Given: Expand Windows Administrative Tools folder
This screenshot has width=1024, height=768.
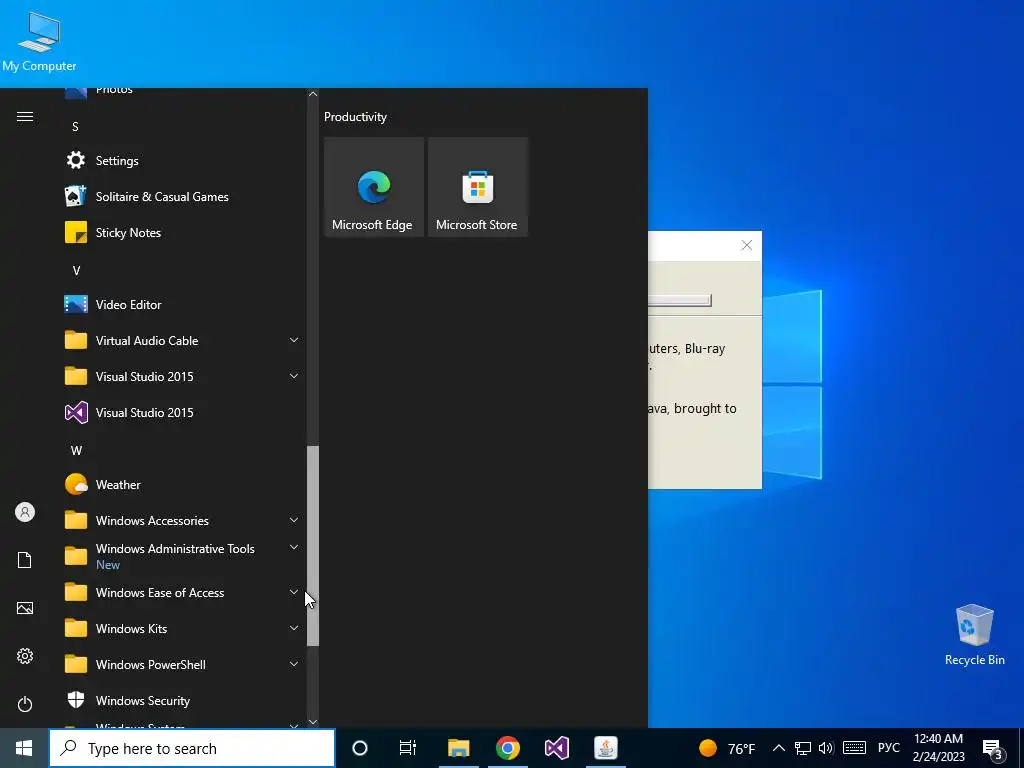Looking at the screenshot, I should [x=294, y=547].
